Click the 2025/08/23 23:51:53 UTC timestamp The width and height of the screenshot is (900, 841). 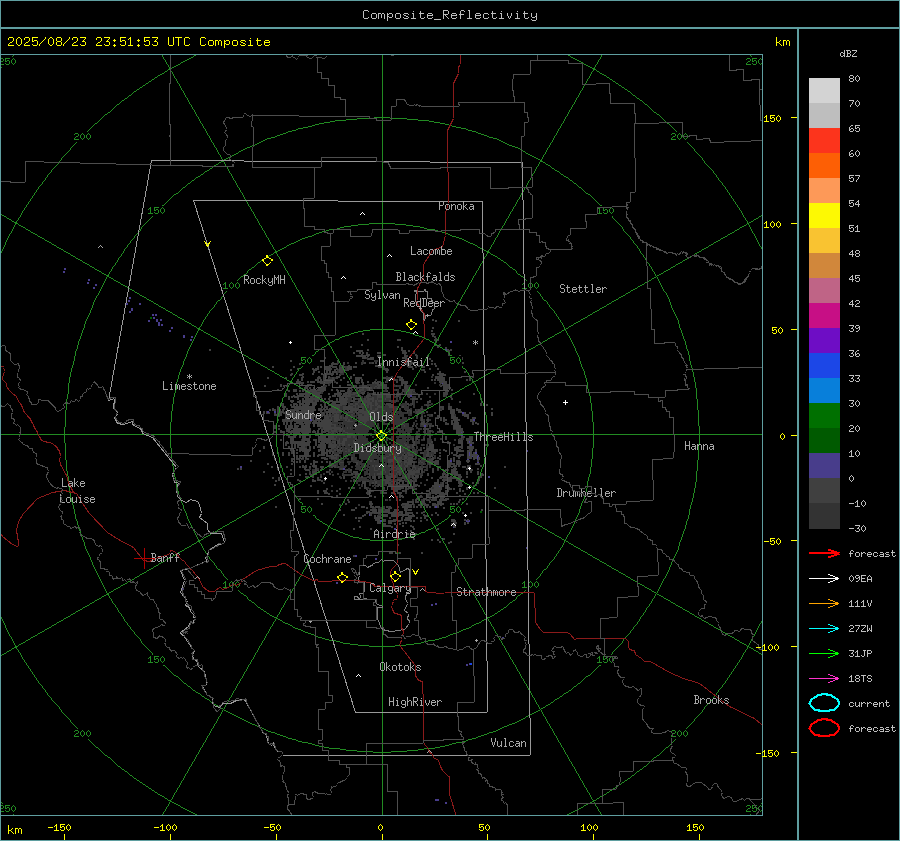(139, 42)
